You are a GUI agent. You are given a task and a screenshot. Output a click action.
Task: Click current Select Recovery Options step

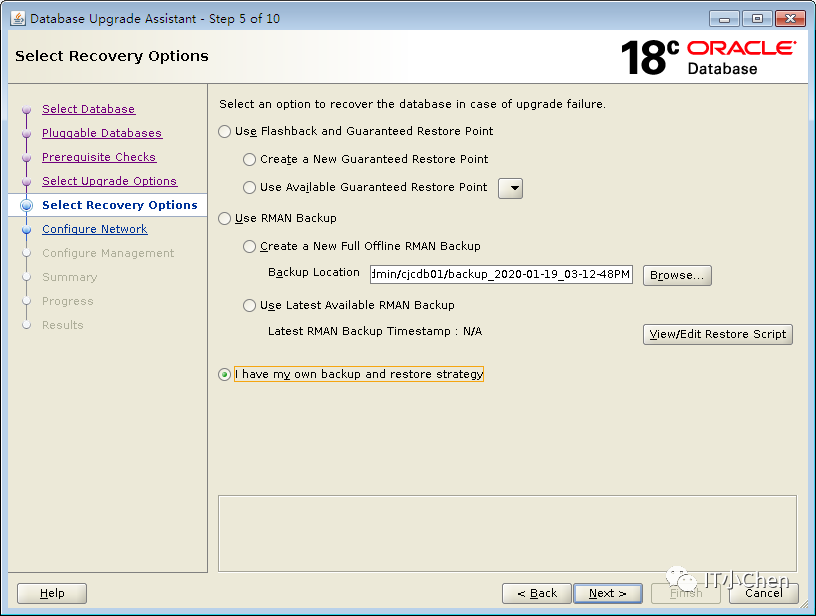click(120, 205)
